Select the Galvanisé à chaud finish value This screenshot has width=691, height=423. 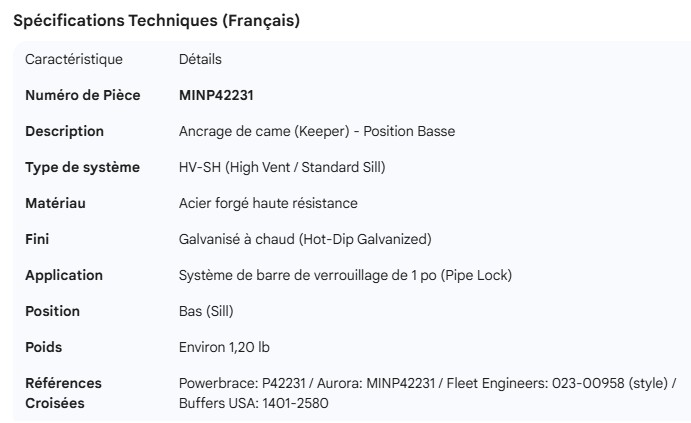point(305,239)
